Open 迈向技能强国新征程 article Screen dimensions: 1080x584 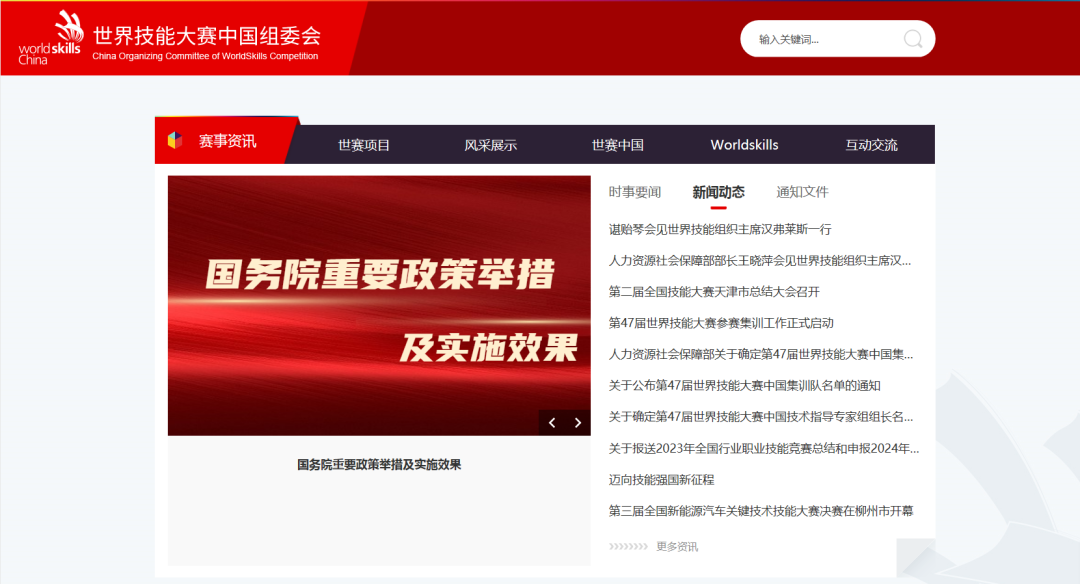661,480
